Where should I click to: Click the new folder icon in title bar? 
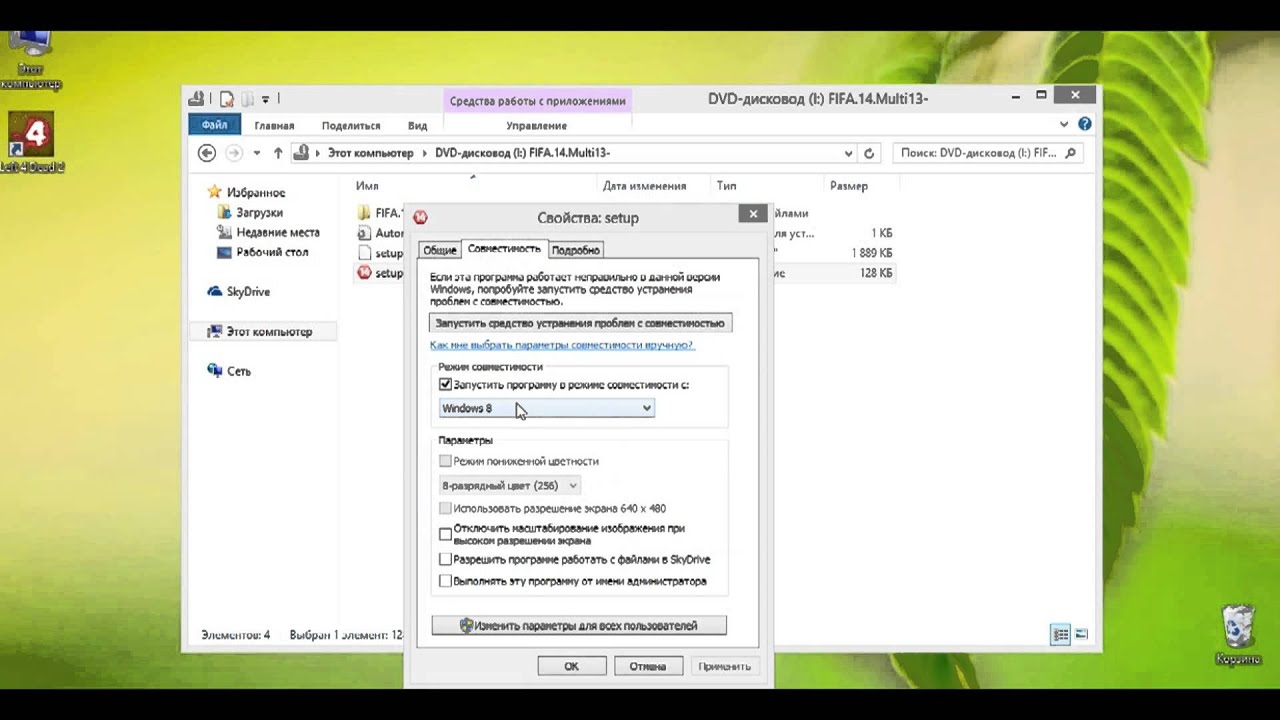(x=247, y=98)
